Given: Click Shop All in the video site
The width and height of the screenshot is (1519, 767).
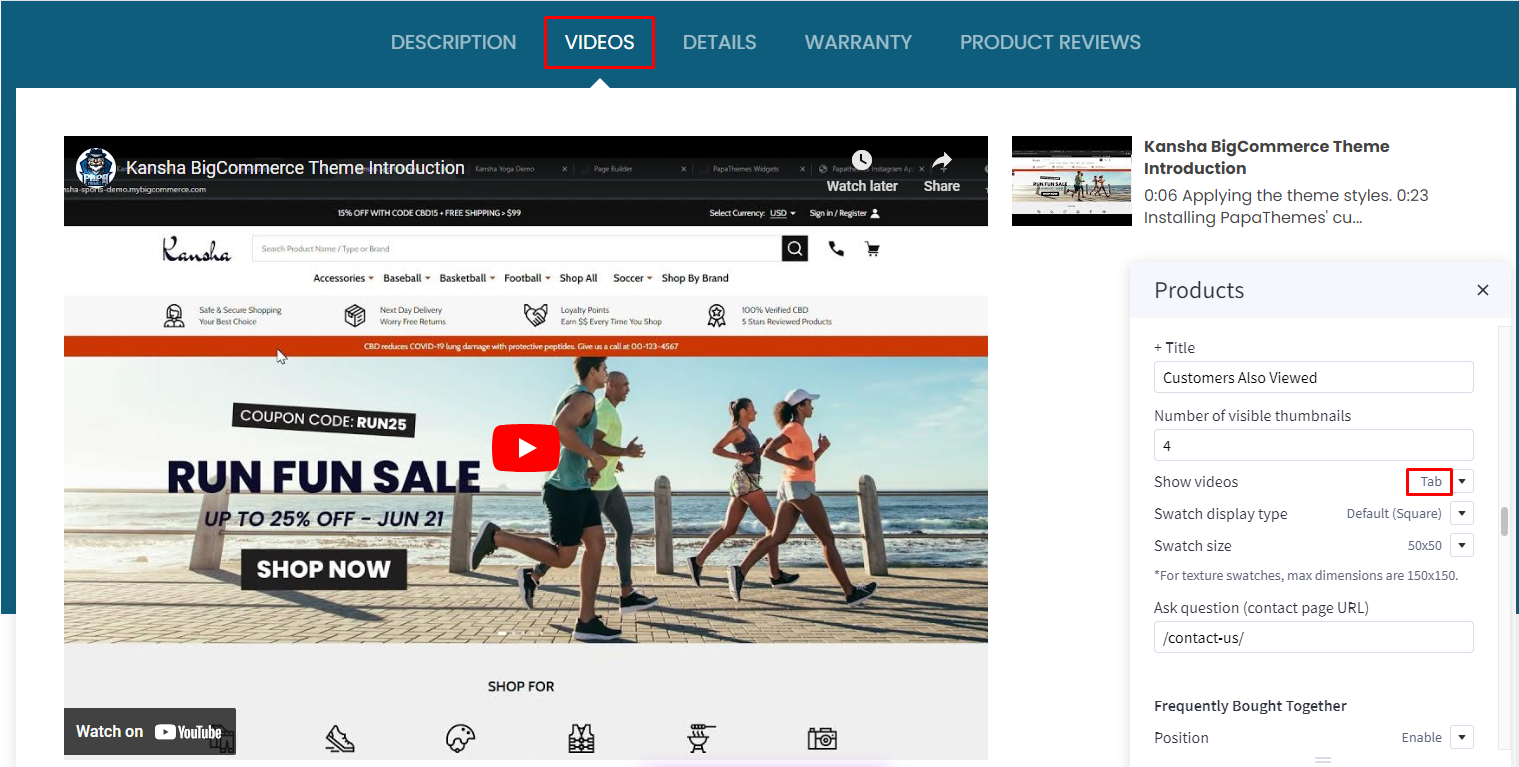Looking at the screenshot, I should pyautogui.click(x=578, y=278).
